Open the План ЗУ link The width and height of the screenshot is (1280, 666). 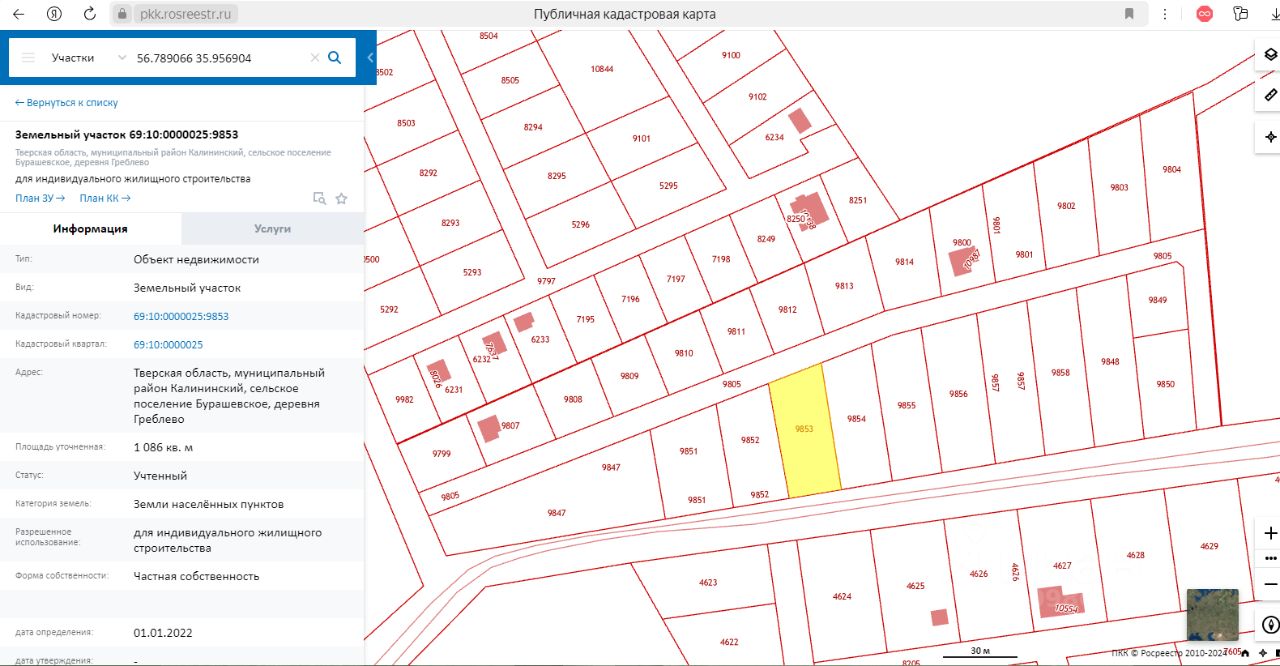40,198
